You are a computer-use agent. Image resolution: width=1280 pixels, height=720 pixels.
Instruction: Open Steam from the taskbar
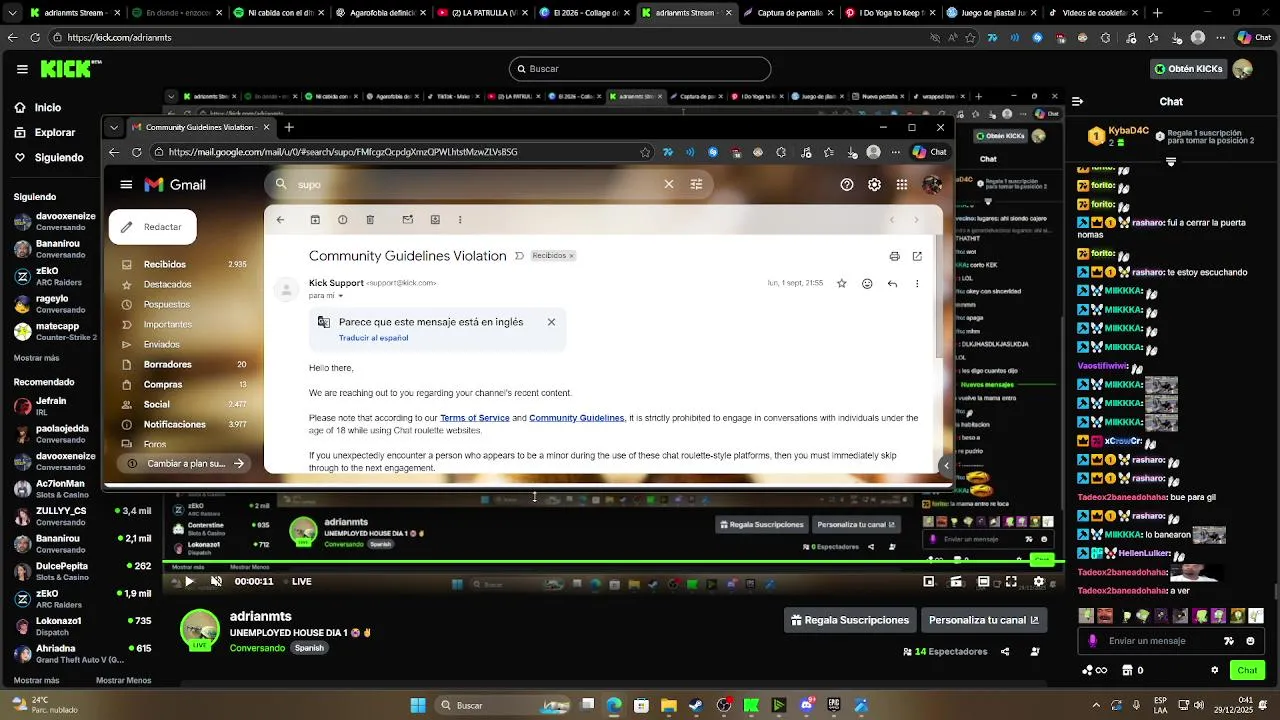pos(696,705)
